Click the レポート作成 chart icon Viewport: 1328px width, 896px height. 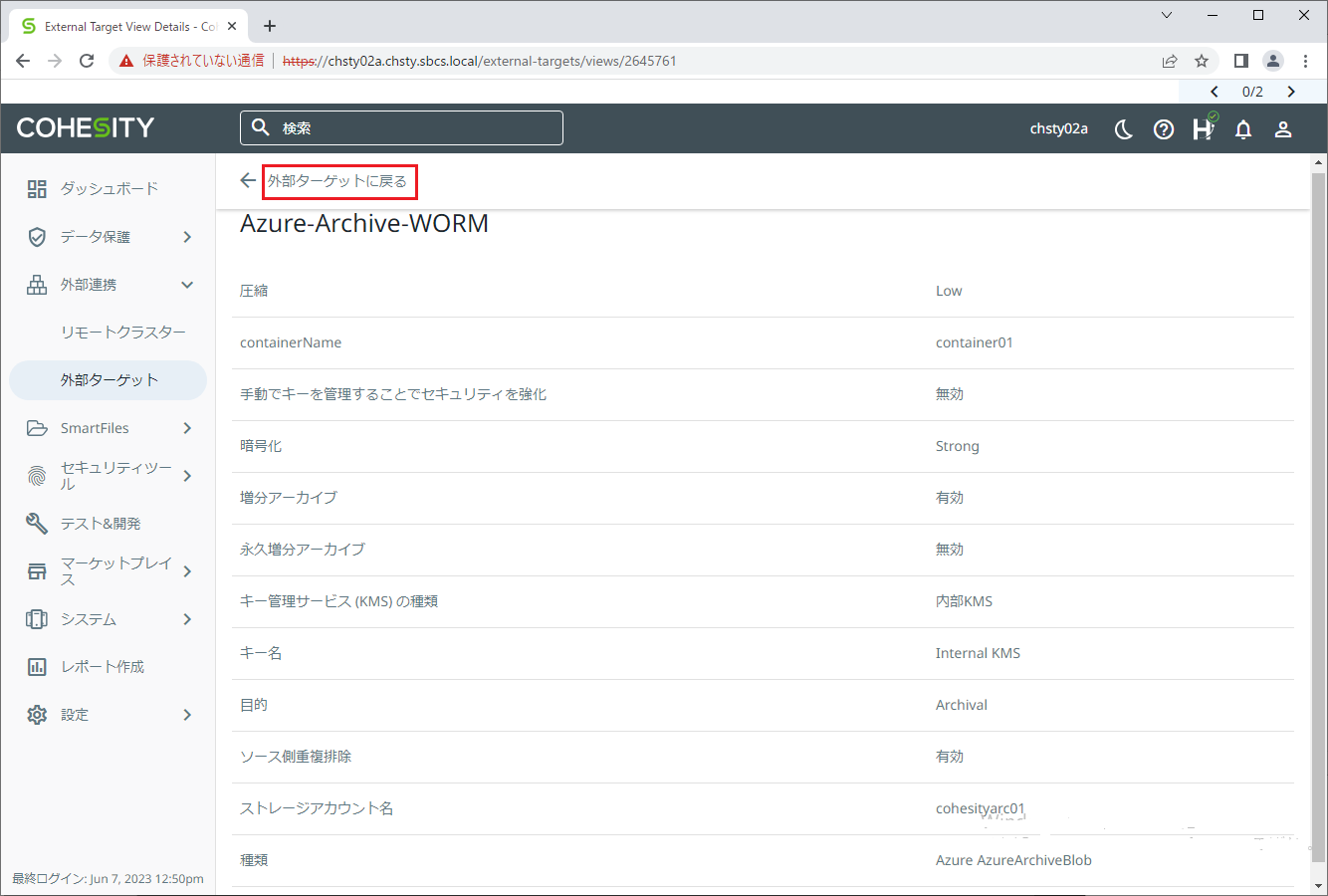click(37, 667)
